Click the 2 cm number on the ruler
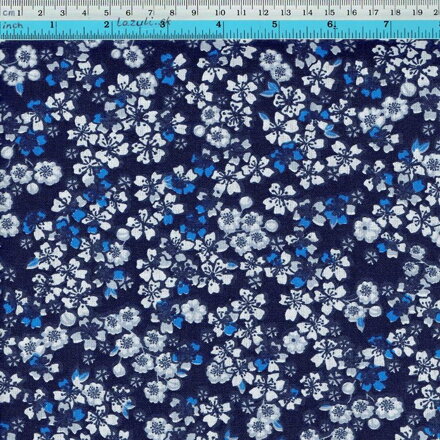 (x=40, y=13)
